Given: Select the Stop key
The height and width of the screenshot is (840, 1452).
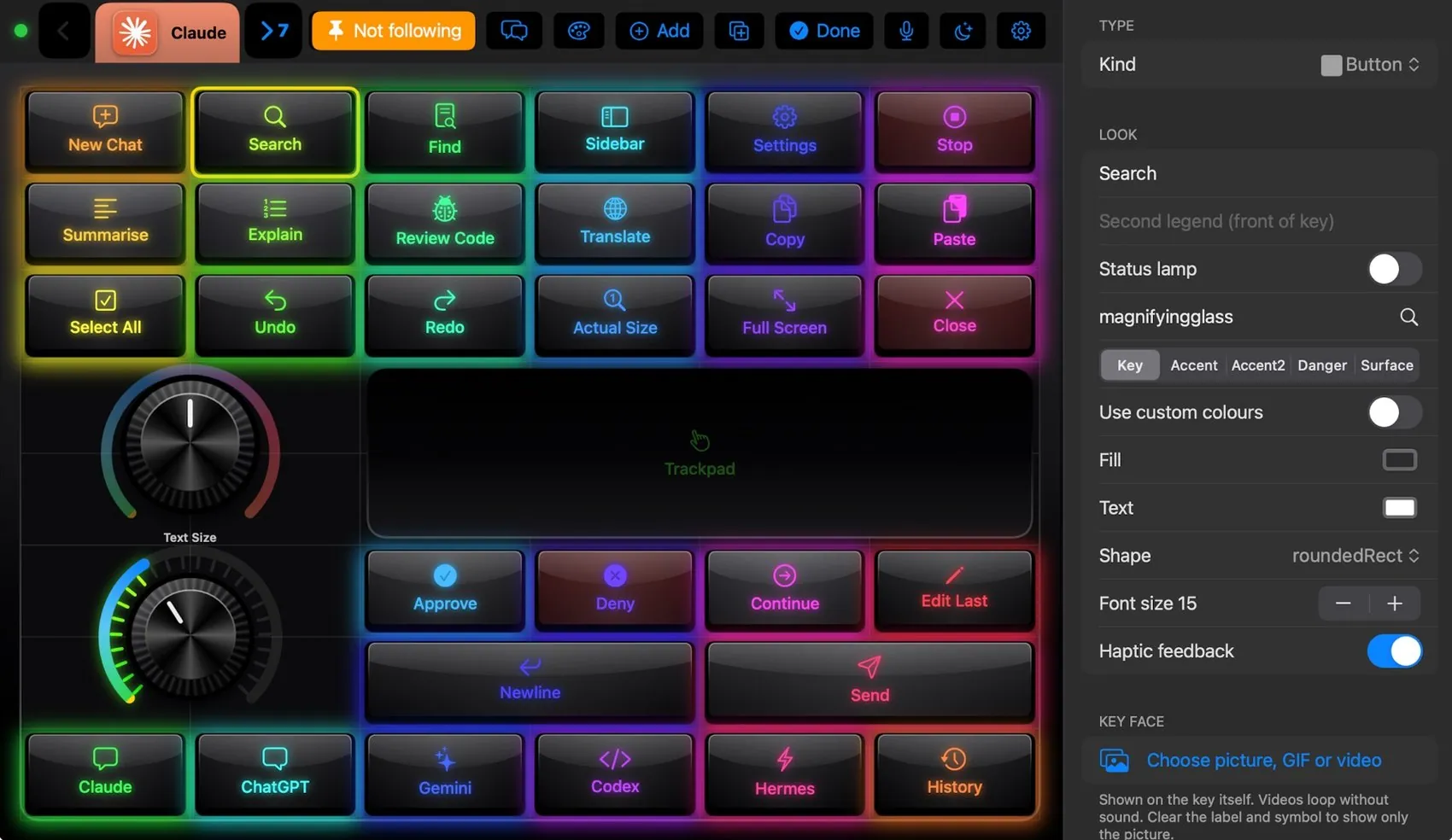Looking at the screenshot, I should tap(954, 131).
